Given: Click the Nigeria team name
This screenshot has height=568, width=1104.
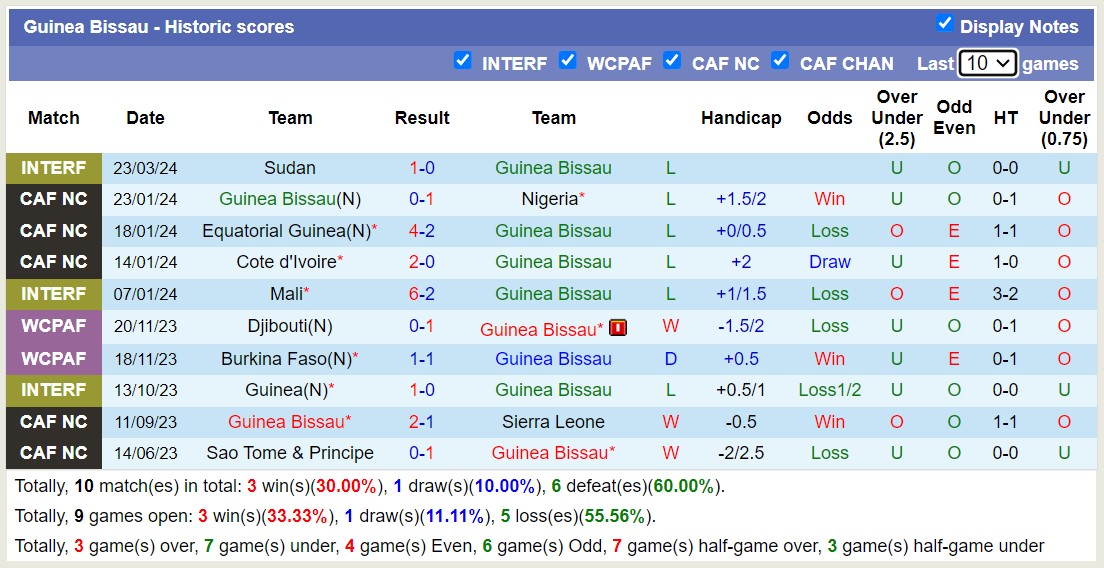Looking at the screenshot, I should pos(550,199).
